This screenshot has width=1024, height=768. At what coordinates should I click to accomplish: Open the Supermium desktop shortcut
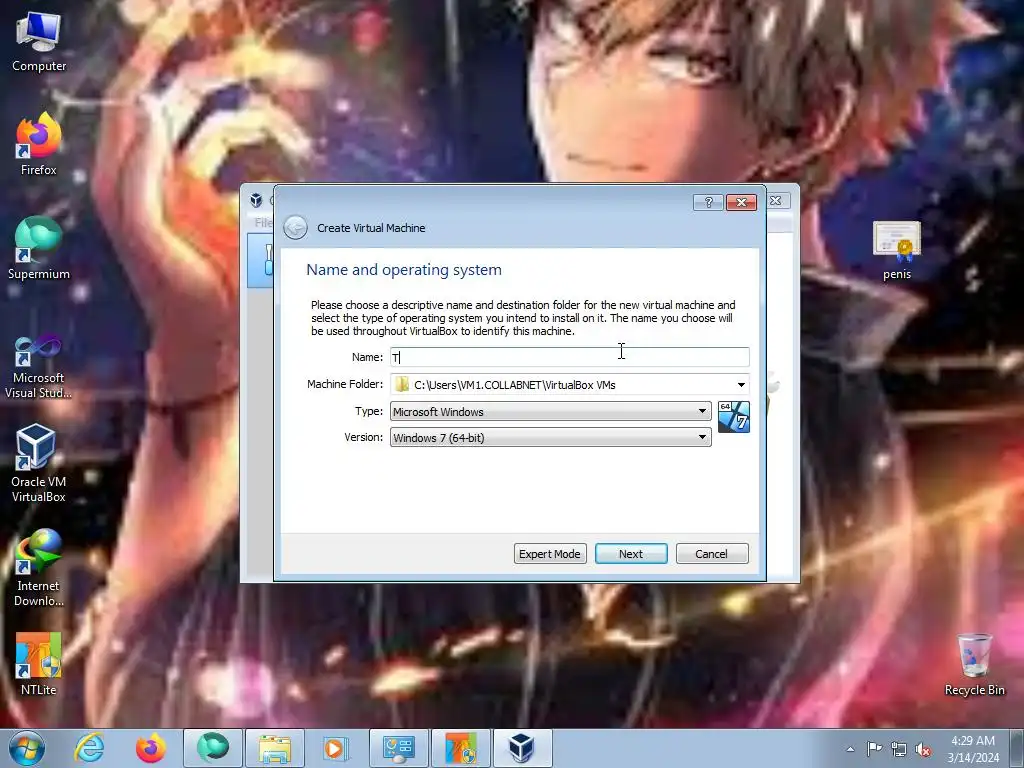click(39, 249)
